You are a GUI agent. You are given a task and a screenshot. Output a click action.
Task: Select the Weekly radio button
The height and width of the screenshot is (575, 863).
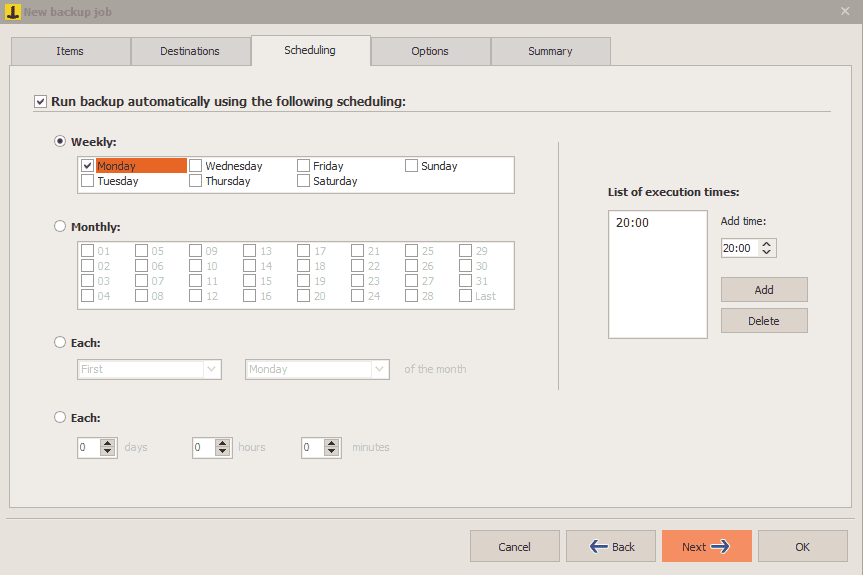(60, 141)
